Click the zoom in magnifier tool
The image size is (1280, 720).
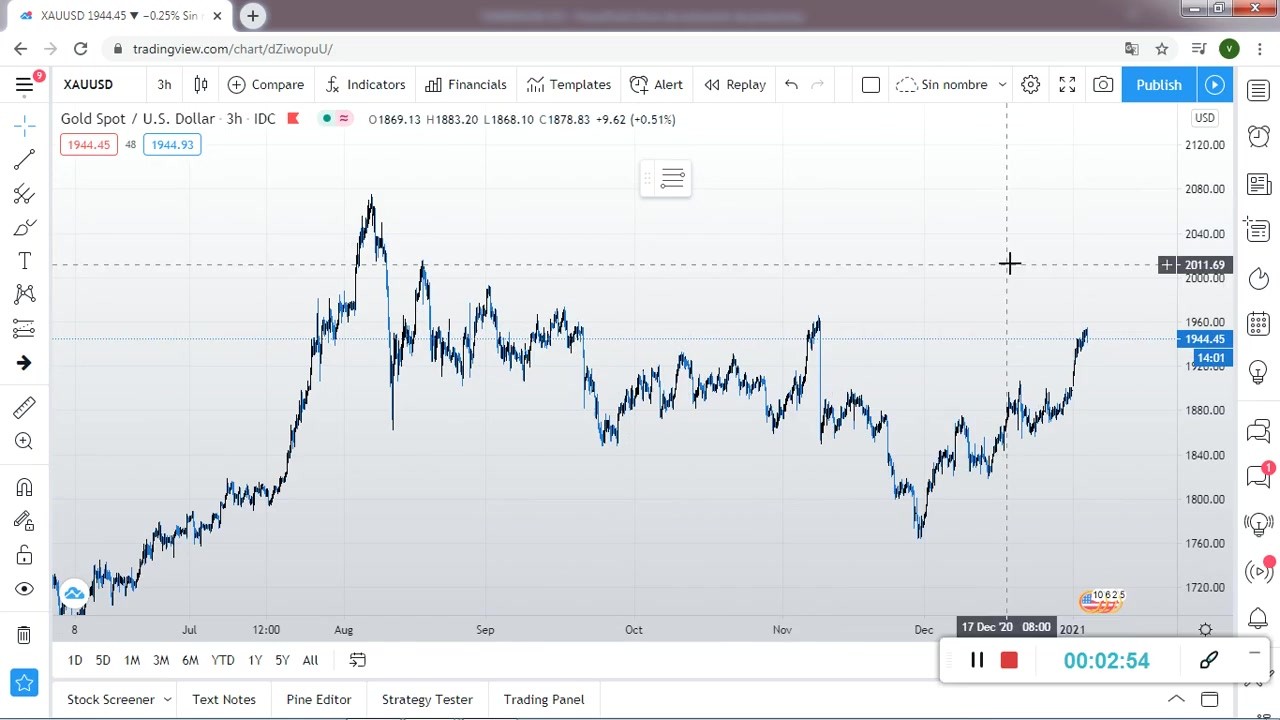24,441
